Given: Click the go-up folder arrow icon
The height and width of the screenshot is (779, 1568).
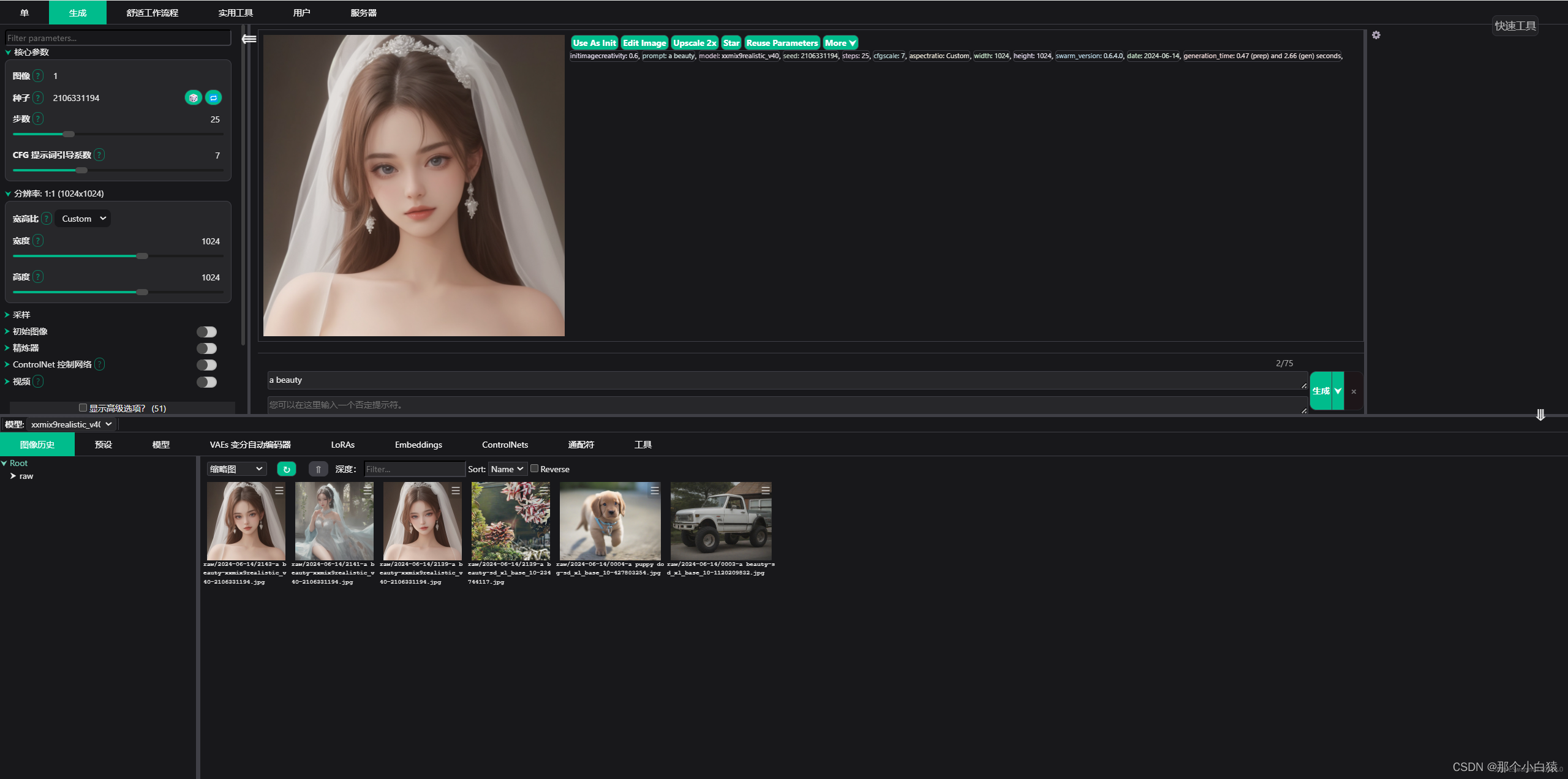Looking at the screenshot, I should click(318, 469).
